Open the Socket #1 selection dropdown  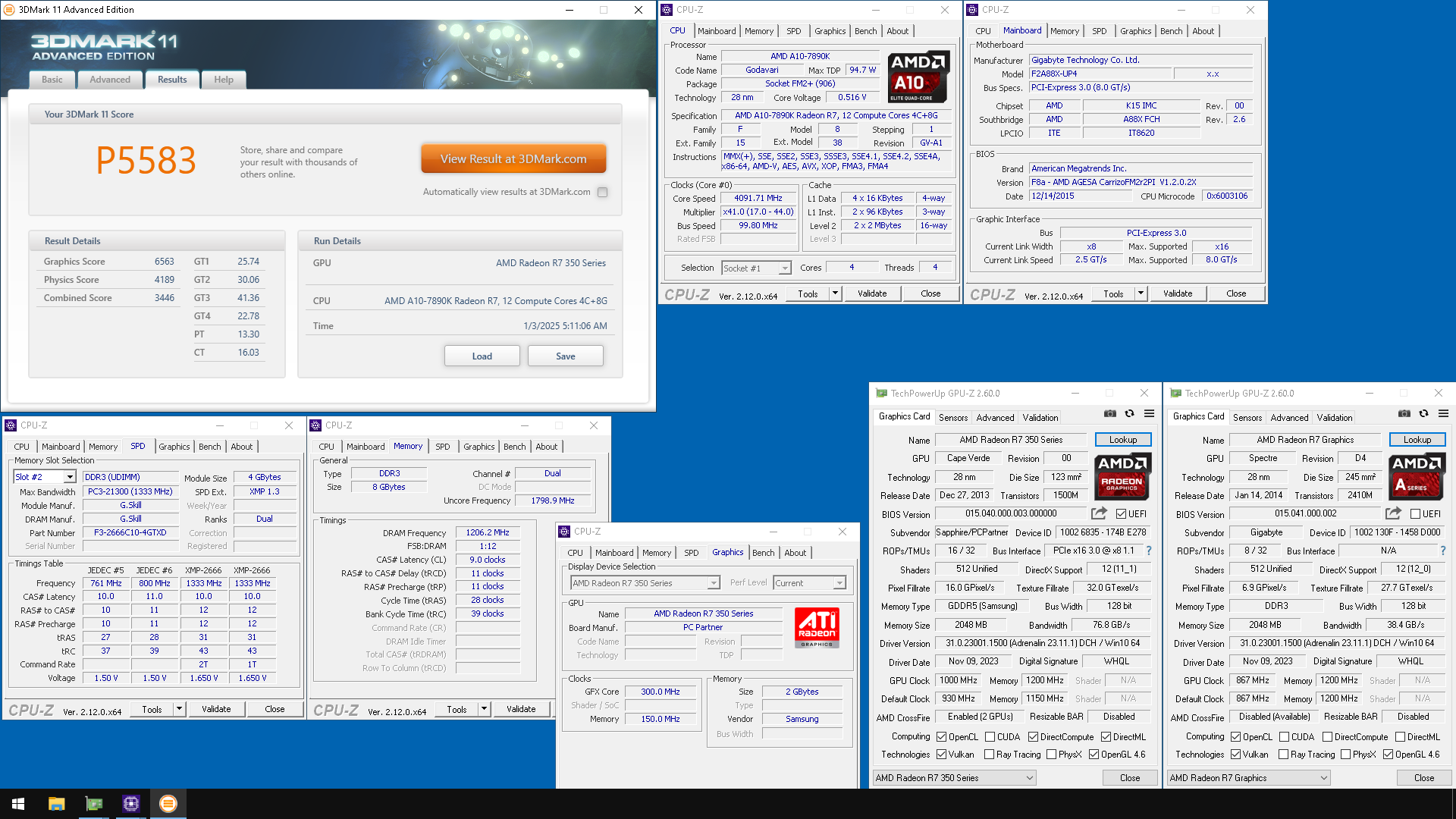756,268
